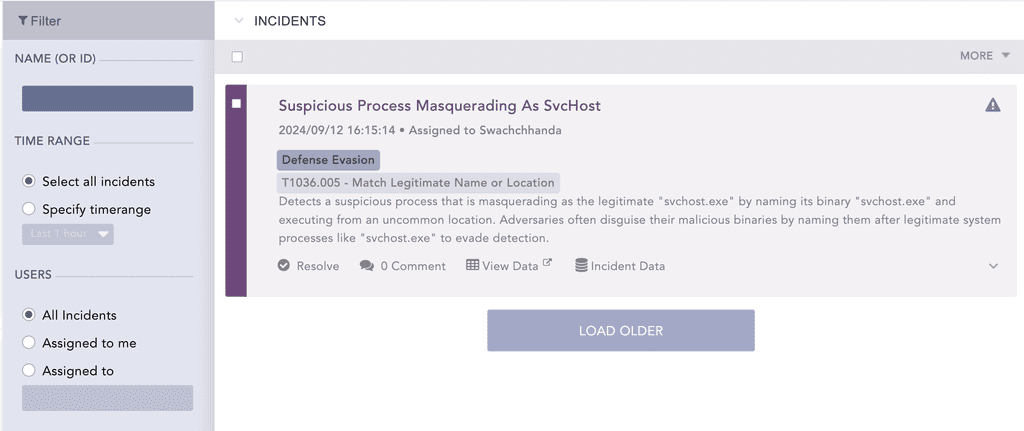Click the Filter funnel icon
This screenshot has height=431, width=1024.
(x=23, y=21)
